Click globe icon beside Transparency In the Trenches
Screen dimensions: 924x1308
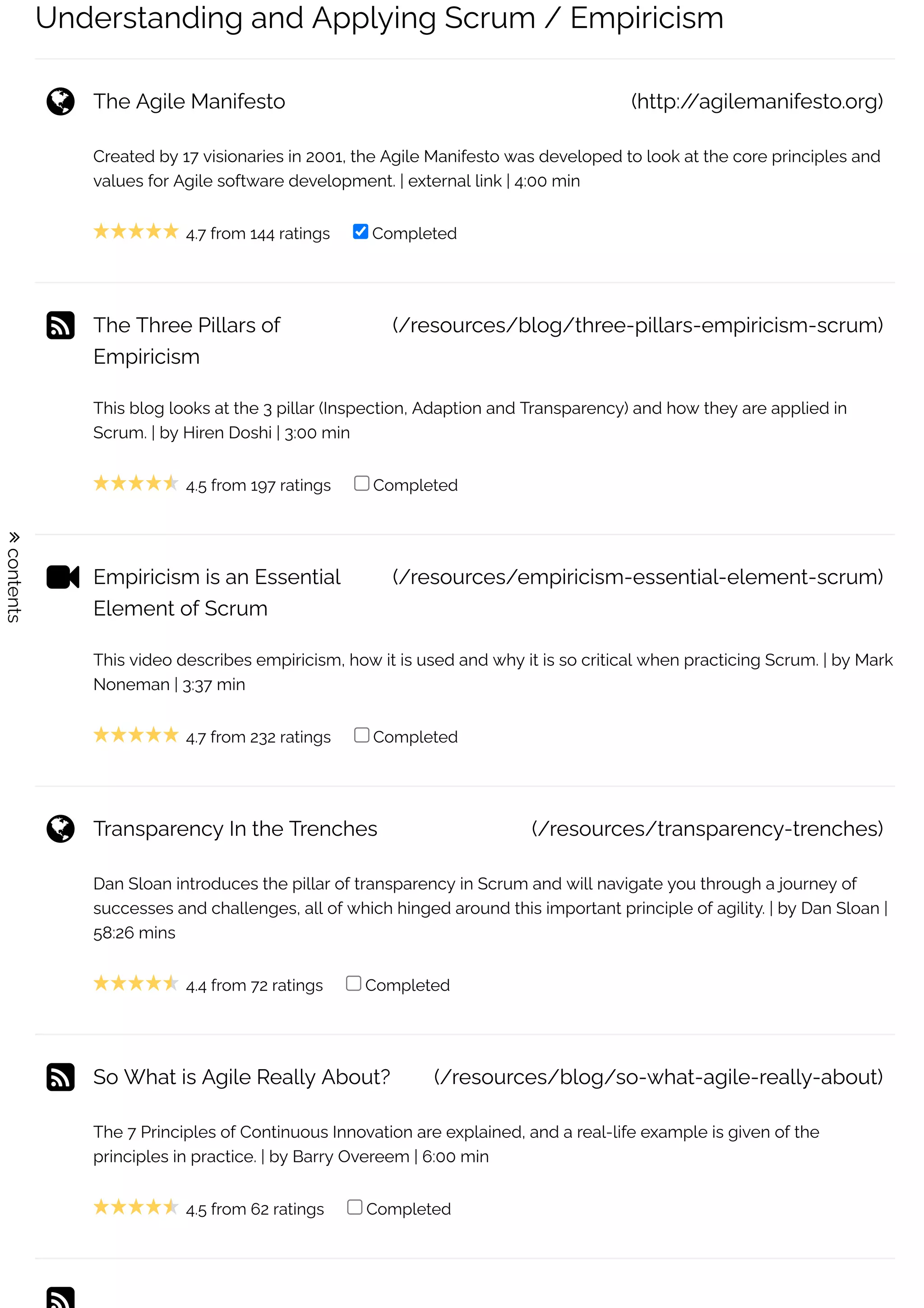60,829
